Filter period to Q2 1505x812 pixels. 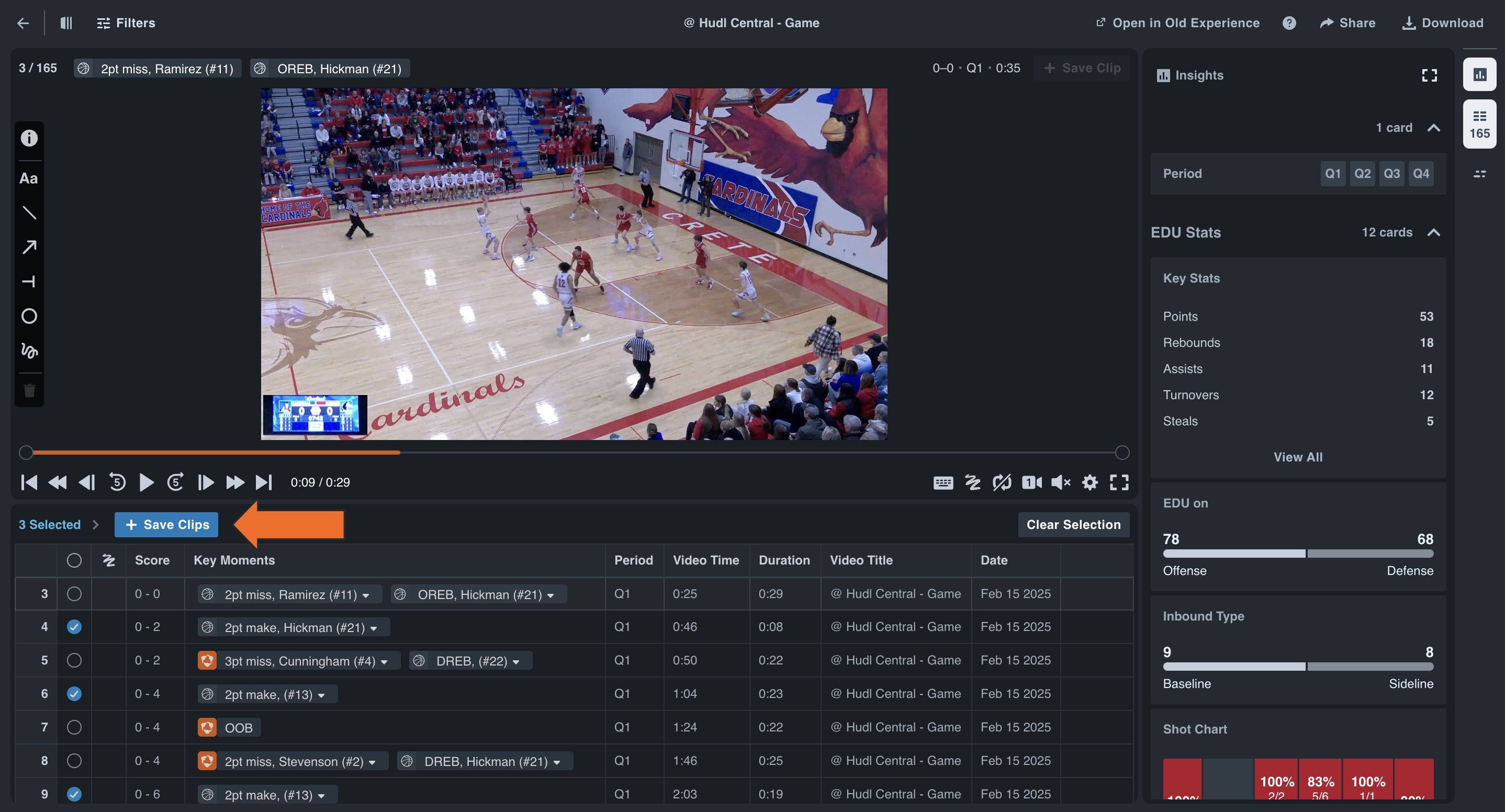1363,174
